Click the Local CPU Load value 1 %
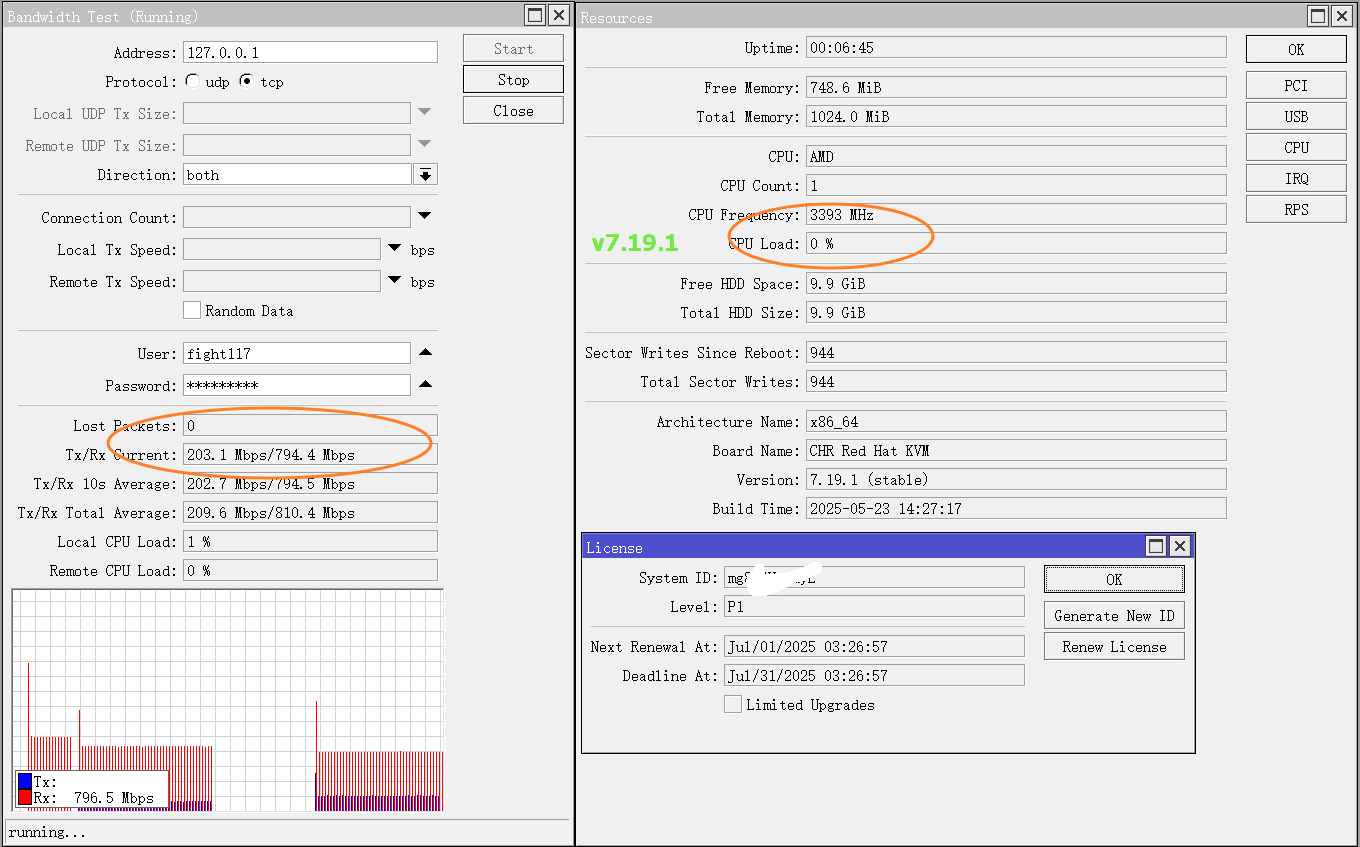 pyautogui.click(x=310, y=541)
